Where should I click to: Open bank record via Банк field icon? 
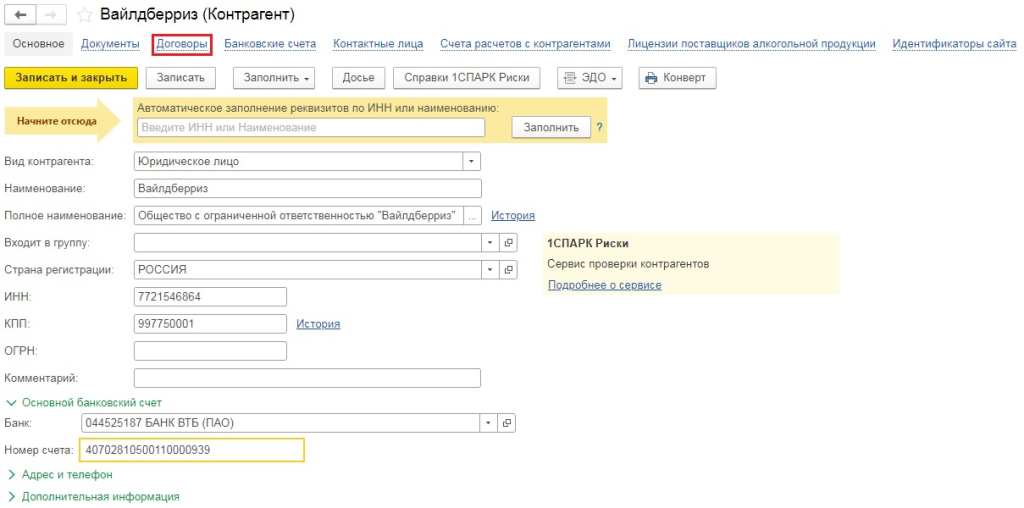point(508,423)
